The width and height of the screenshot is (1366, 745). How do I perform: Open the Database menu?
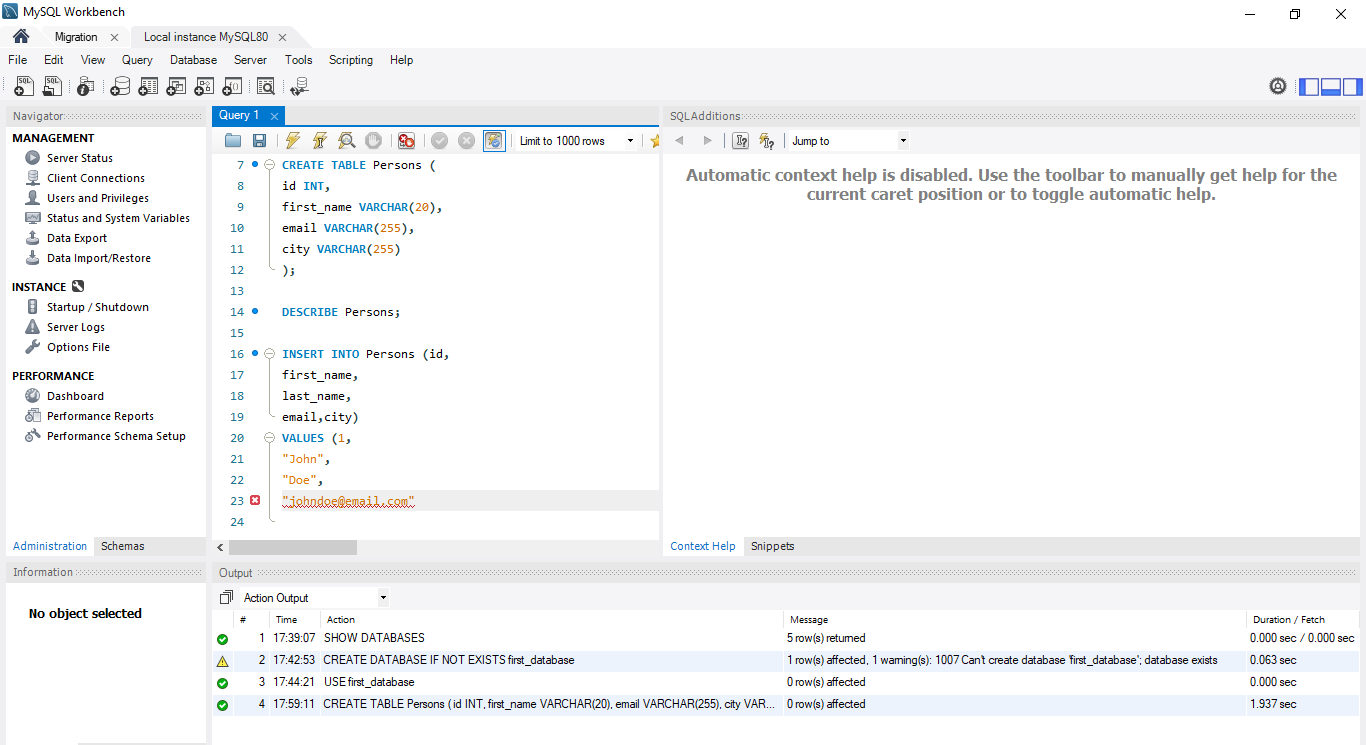[193, 60]
